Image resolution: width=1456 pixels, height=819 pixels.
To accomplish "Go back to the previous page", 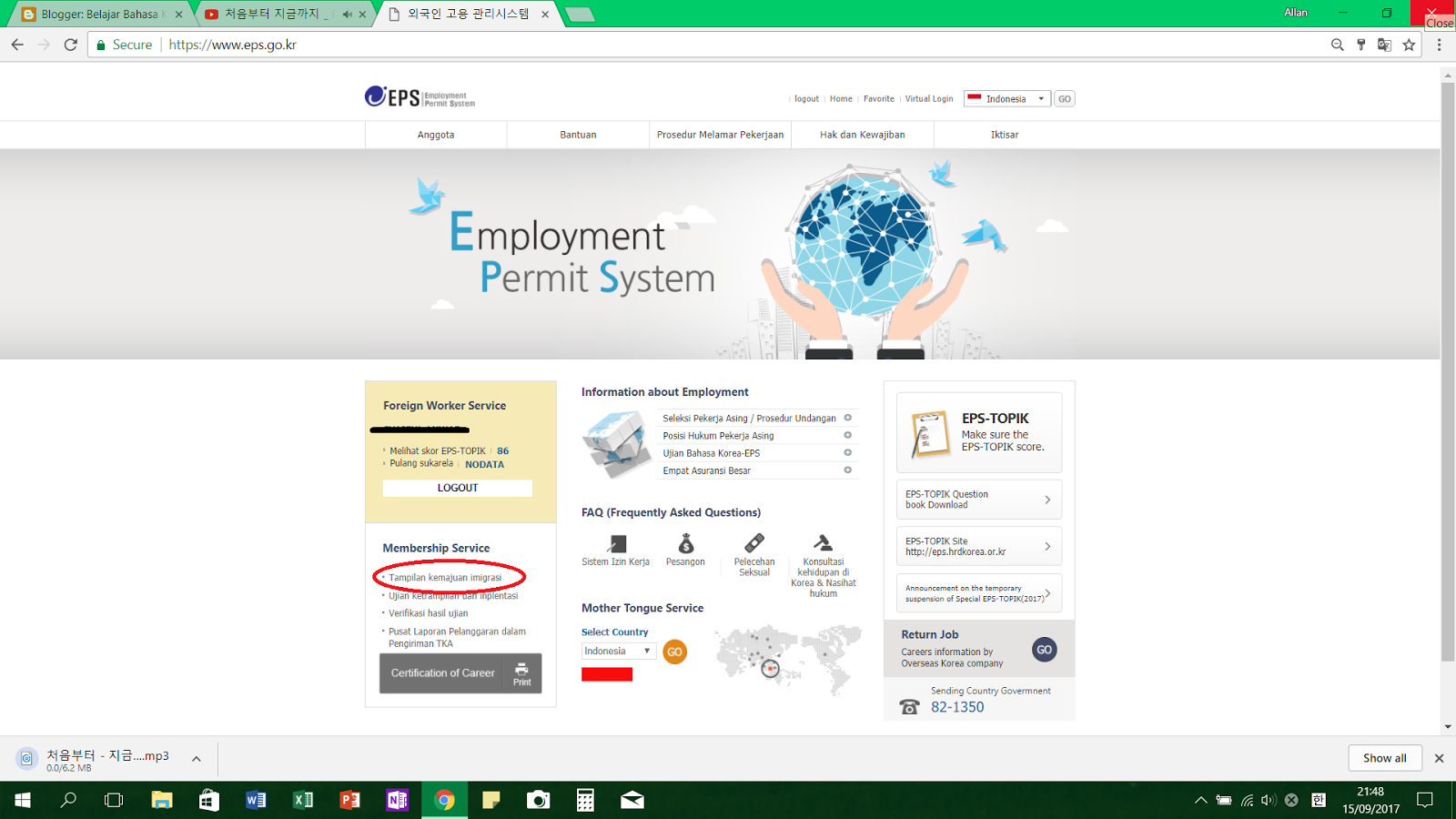I will point(17,45).
